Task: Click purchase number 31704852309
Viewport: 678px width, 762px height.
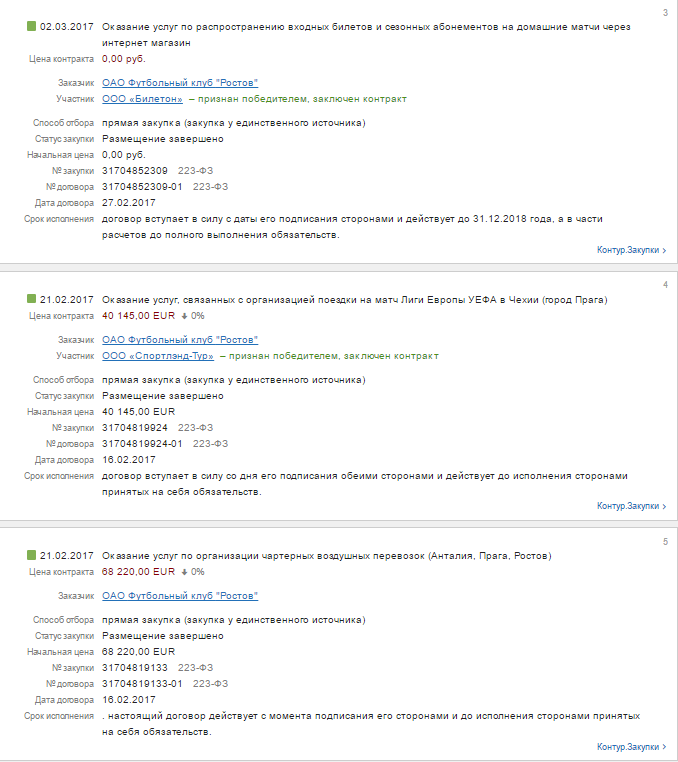Action: pyautogui.click(x=135, y=171)
